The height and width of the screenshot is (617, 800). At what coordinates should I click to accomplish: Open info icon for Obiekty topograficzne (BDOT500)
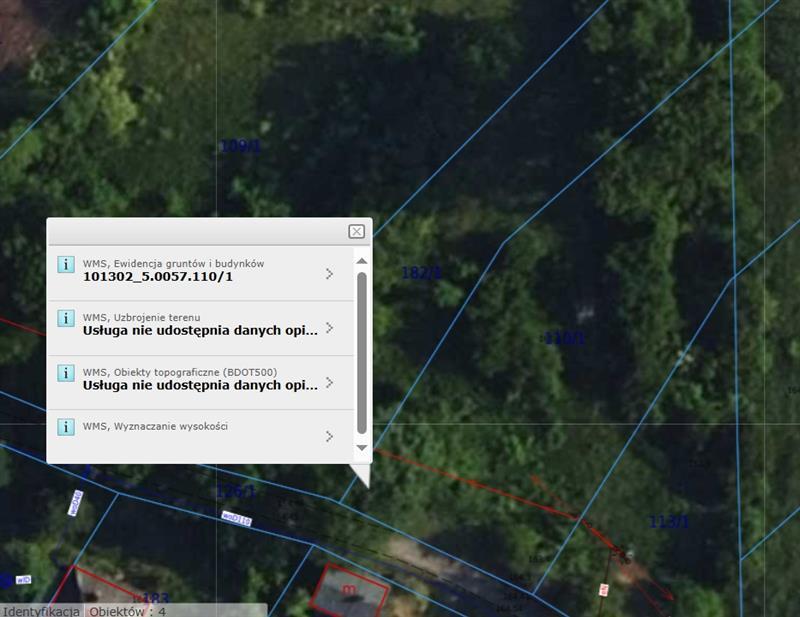point(66,373)
